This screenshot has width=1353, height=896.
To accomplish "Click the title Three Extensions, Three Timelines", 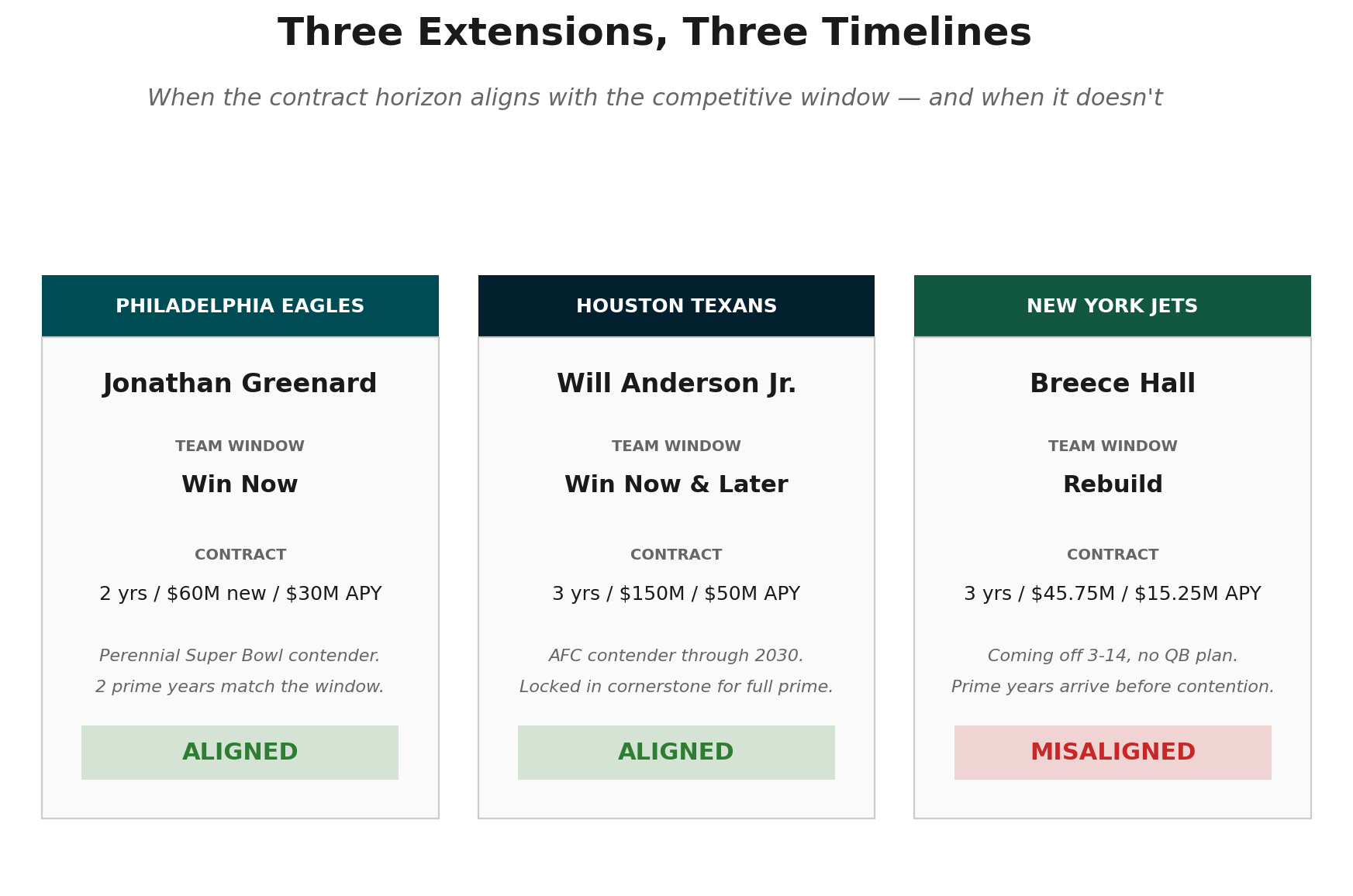I will click(x=655, y=34).
